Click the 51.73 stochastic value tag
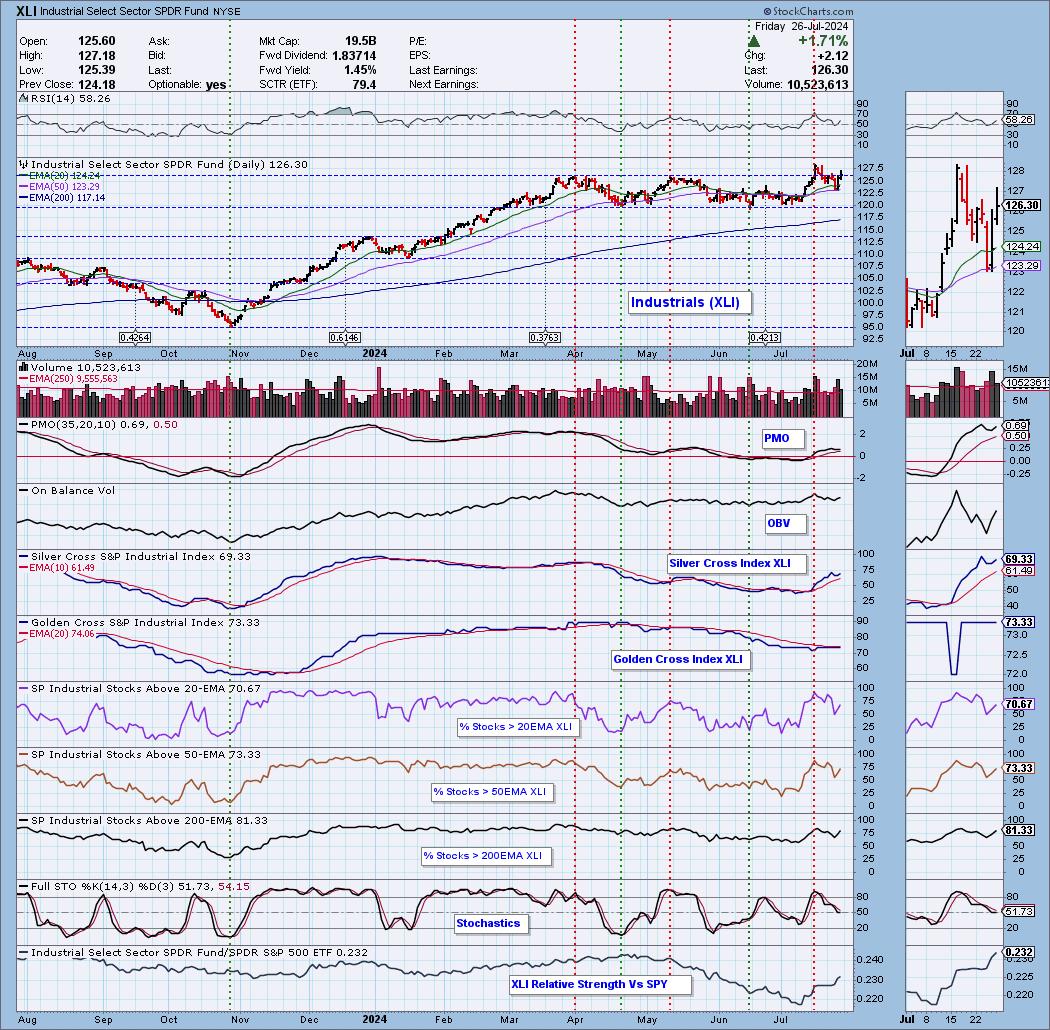This screenshot has height=1030, width=1050. coord(1019,911)
